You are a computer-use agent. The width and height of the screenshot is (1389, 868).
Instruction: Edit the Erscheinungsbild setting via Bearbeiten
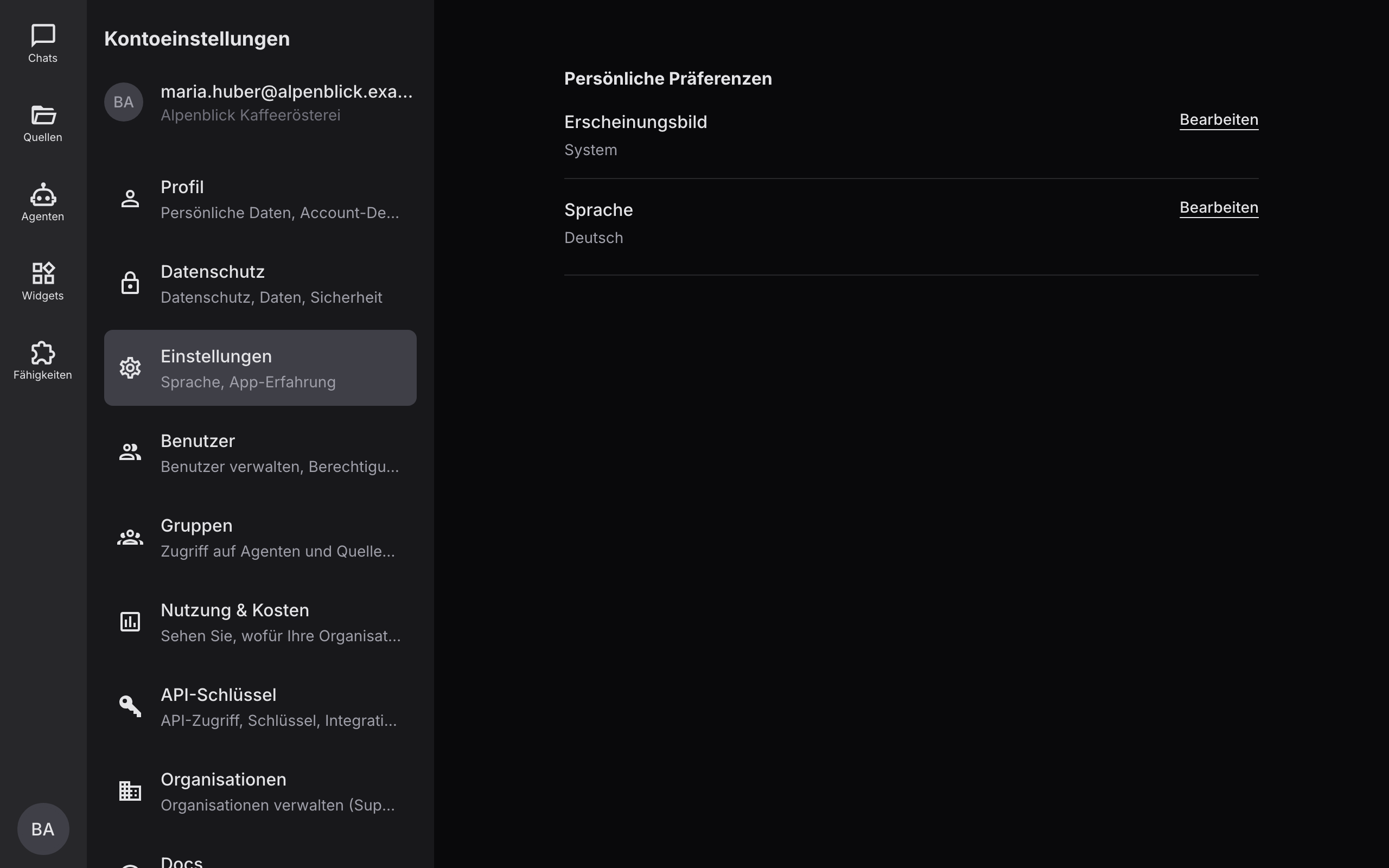(1219, 120)
